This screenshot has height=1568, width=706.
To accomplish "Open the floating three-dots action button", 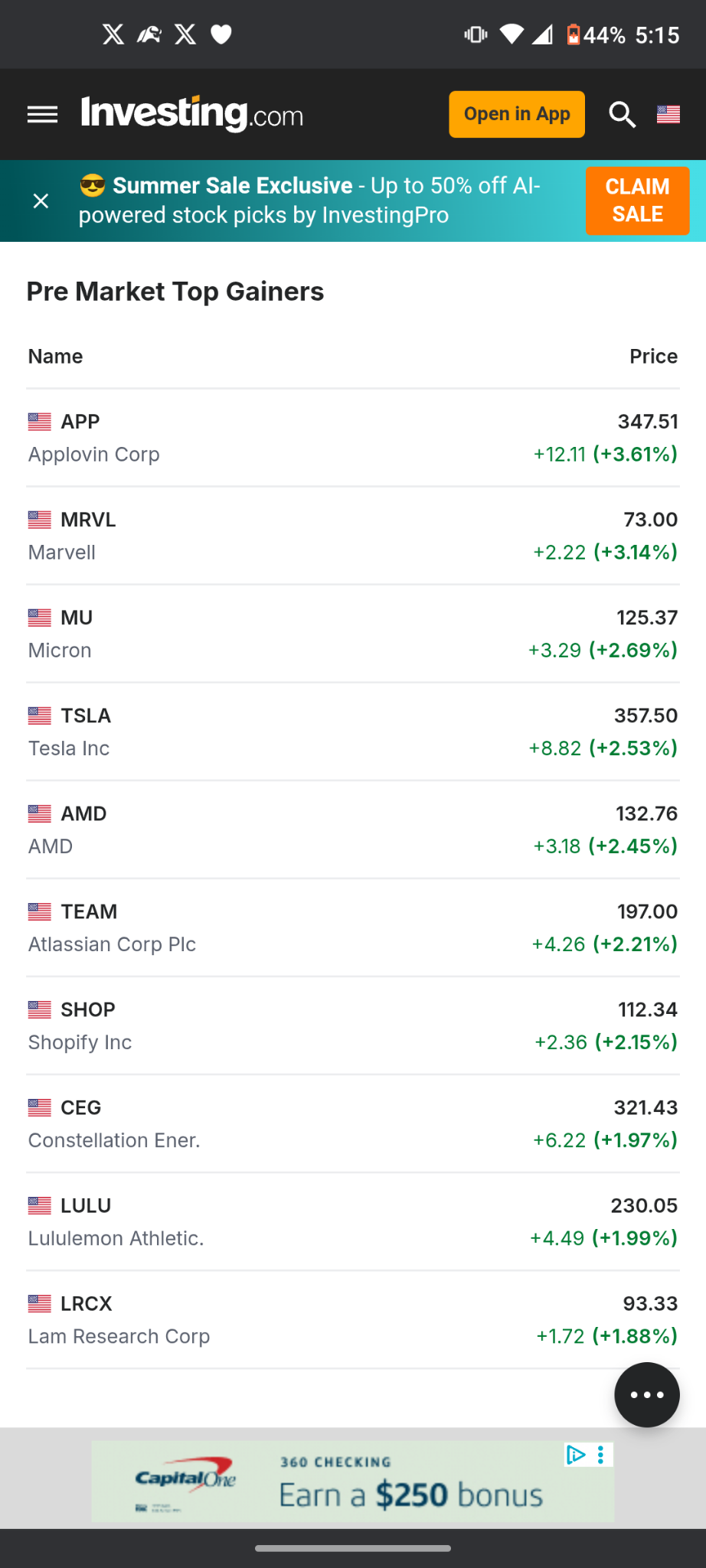I will tap(647, 1395).
